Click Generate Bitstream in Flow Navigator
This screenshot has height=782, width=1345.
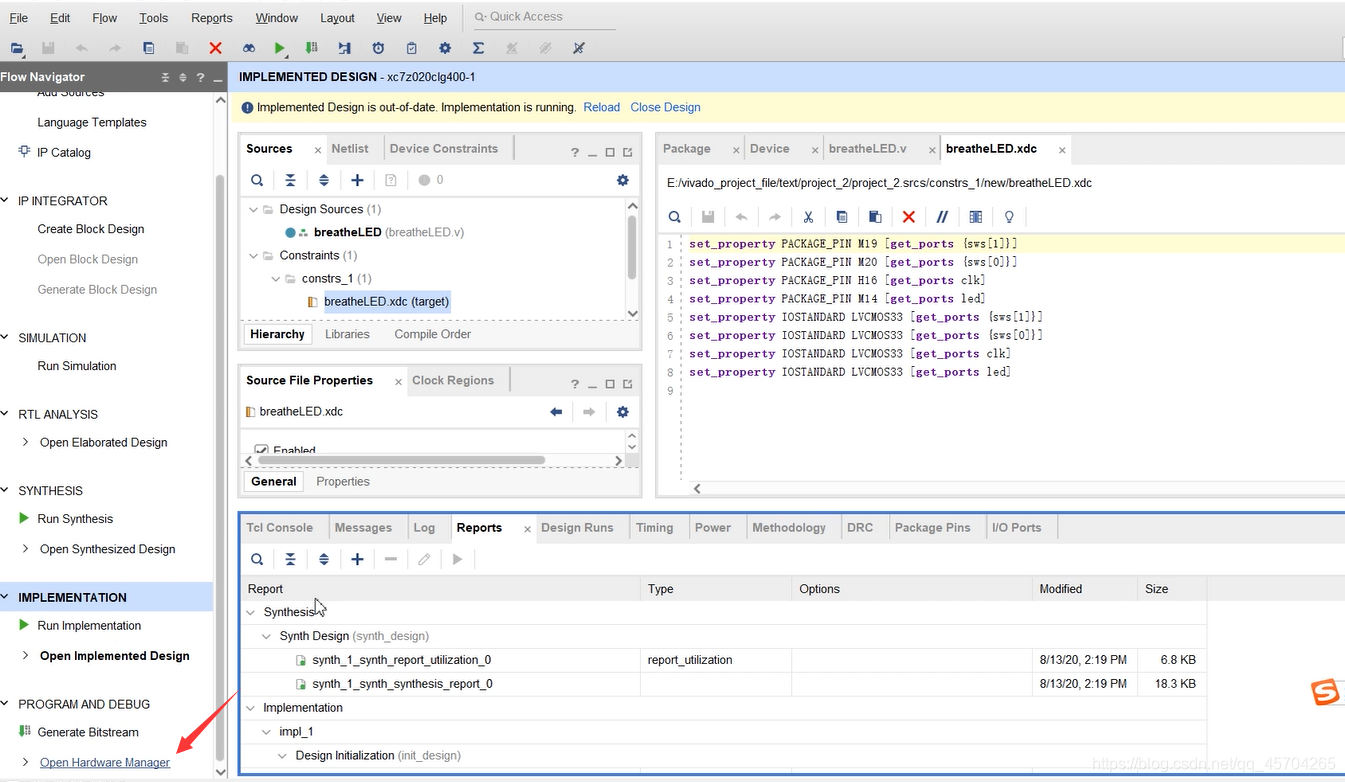(88, 732)
